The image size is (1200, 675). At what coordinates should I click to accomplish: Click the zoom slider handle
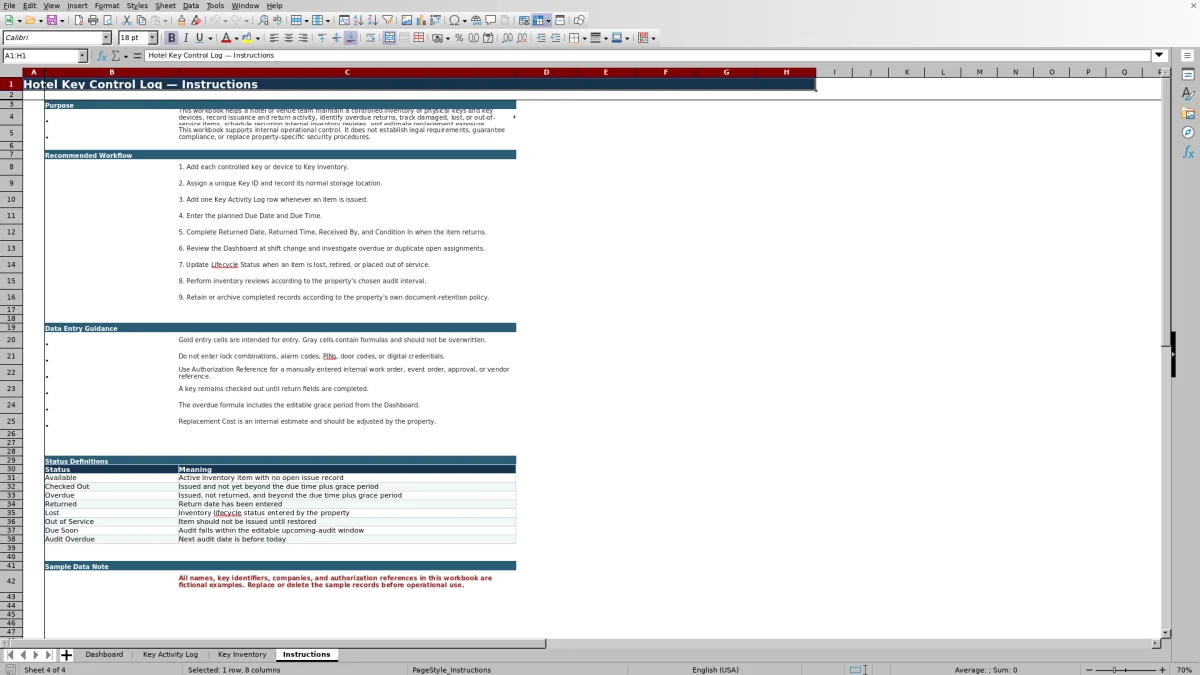(1115, 669)
